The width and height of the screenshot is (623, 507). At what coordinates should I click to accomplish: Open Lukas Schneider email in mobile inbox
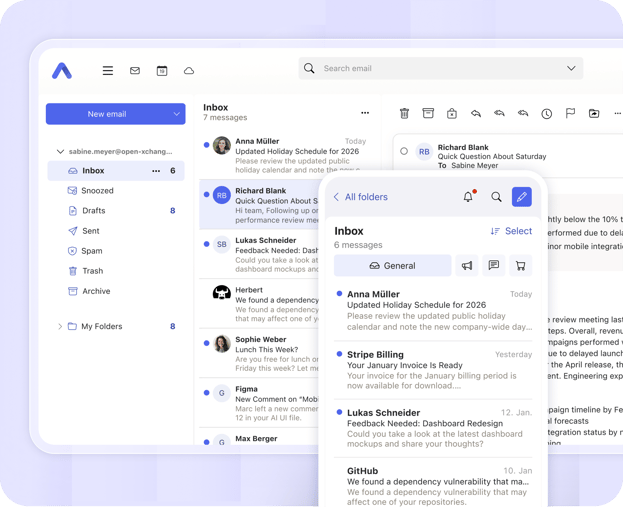click(x=433, y=428)
